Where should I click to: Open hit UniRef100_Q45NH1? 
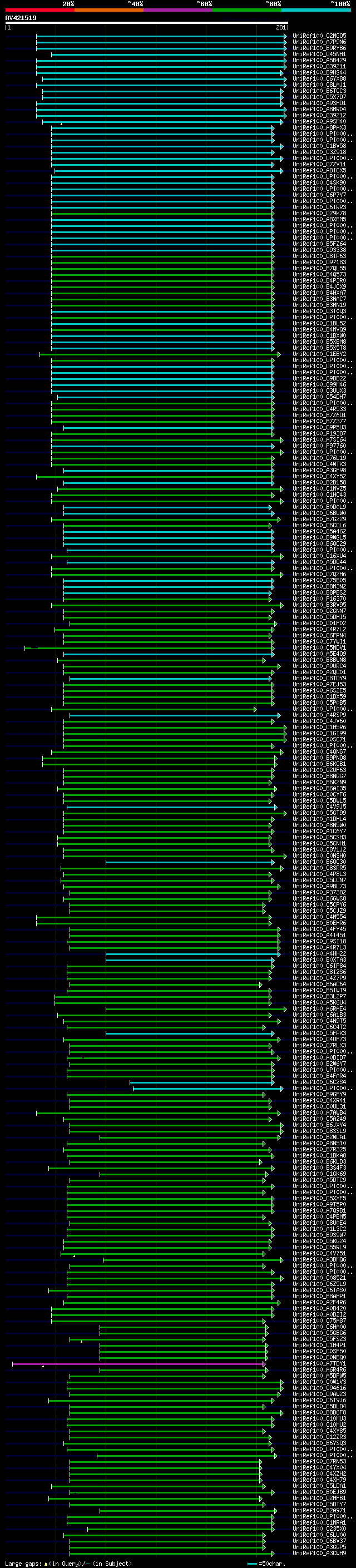pyautogui.click(x=319, y=54)
